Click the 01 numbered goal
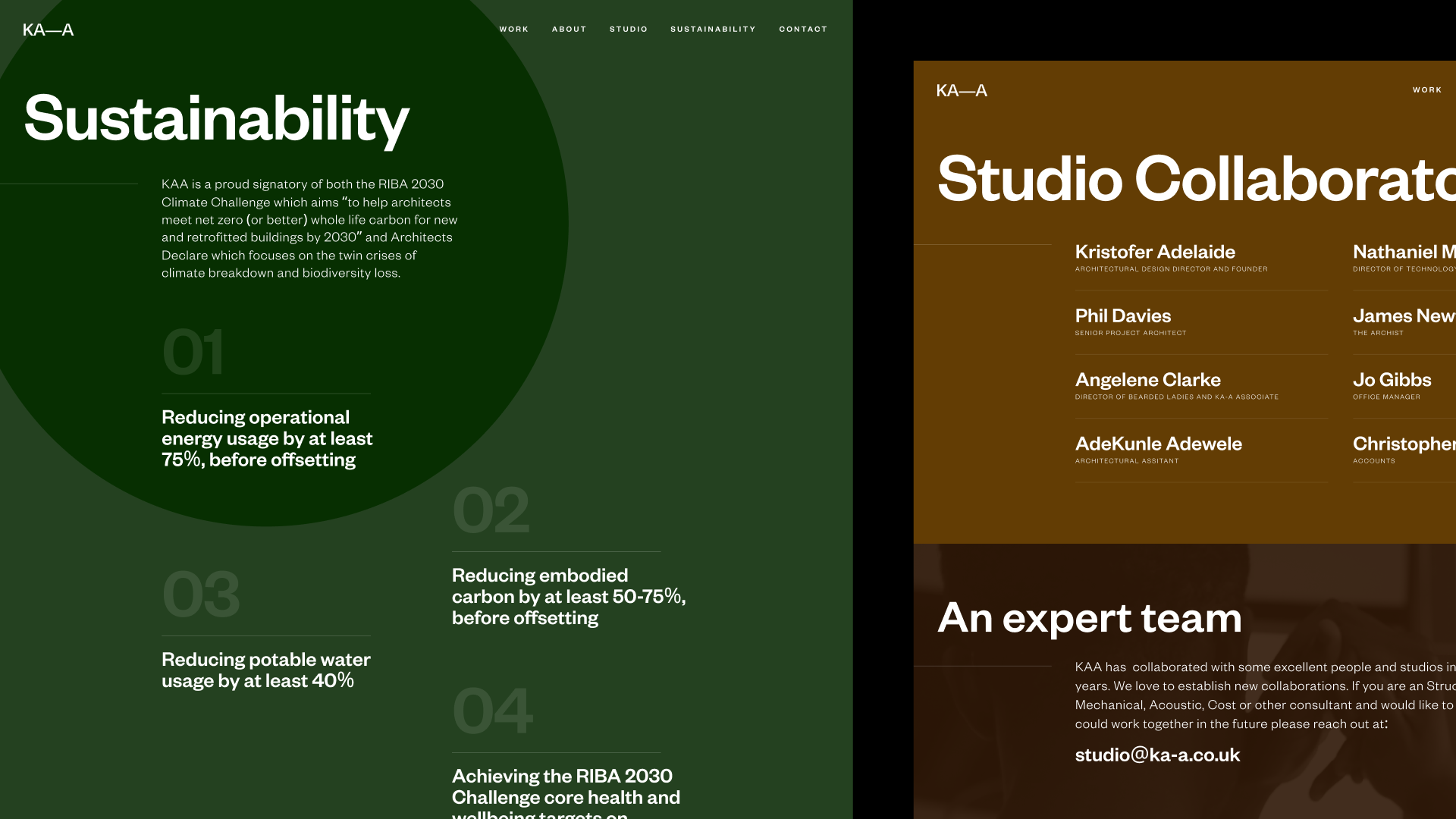This screenshot has width=1456, height=819. 193,352
